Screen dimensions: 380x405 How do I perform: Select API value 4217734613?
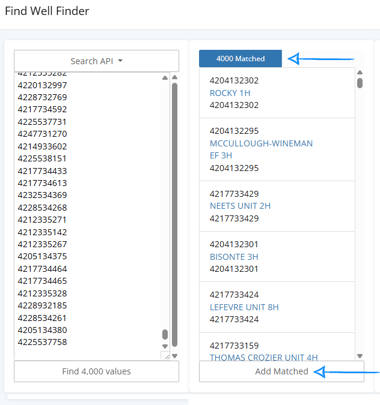[42, 183]
